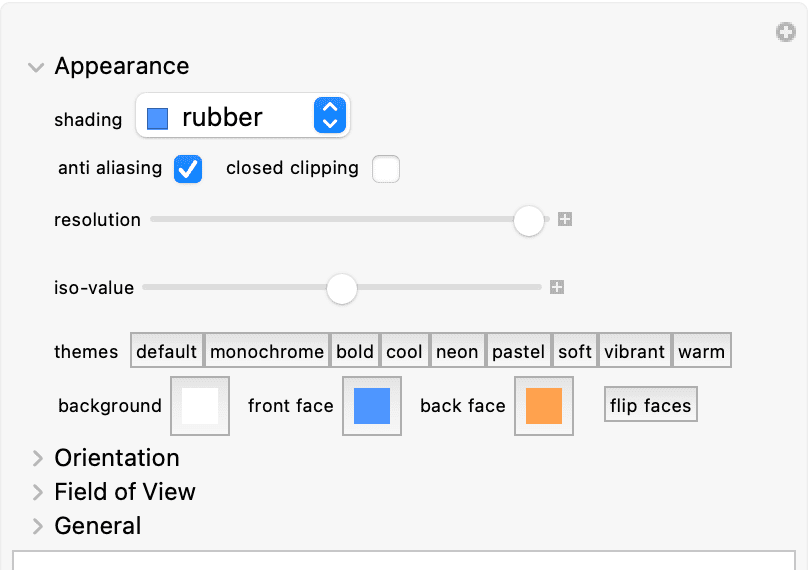Open the back face orange color swatch
Image resolution: width=808 pixels, height=570 pixels.
tap(544, 406)
